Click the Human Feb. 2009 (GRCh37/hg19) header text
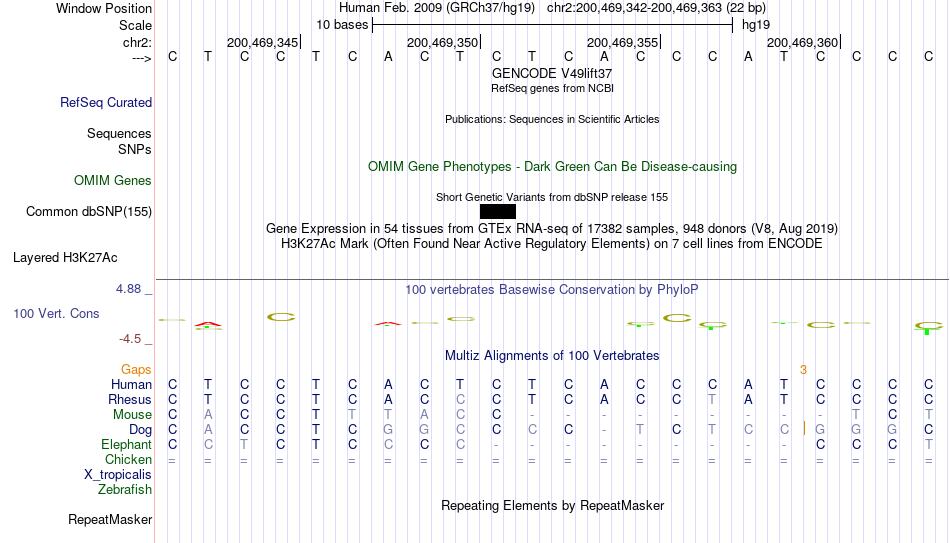 pyautogui.click(x=437, y=8)
